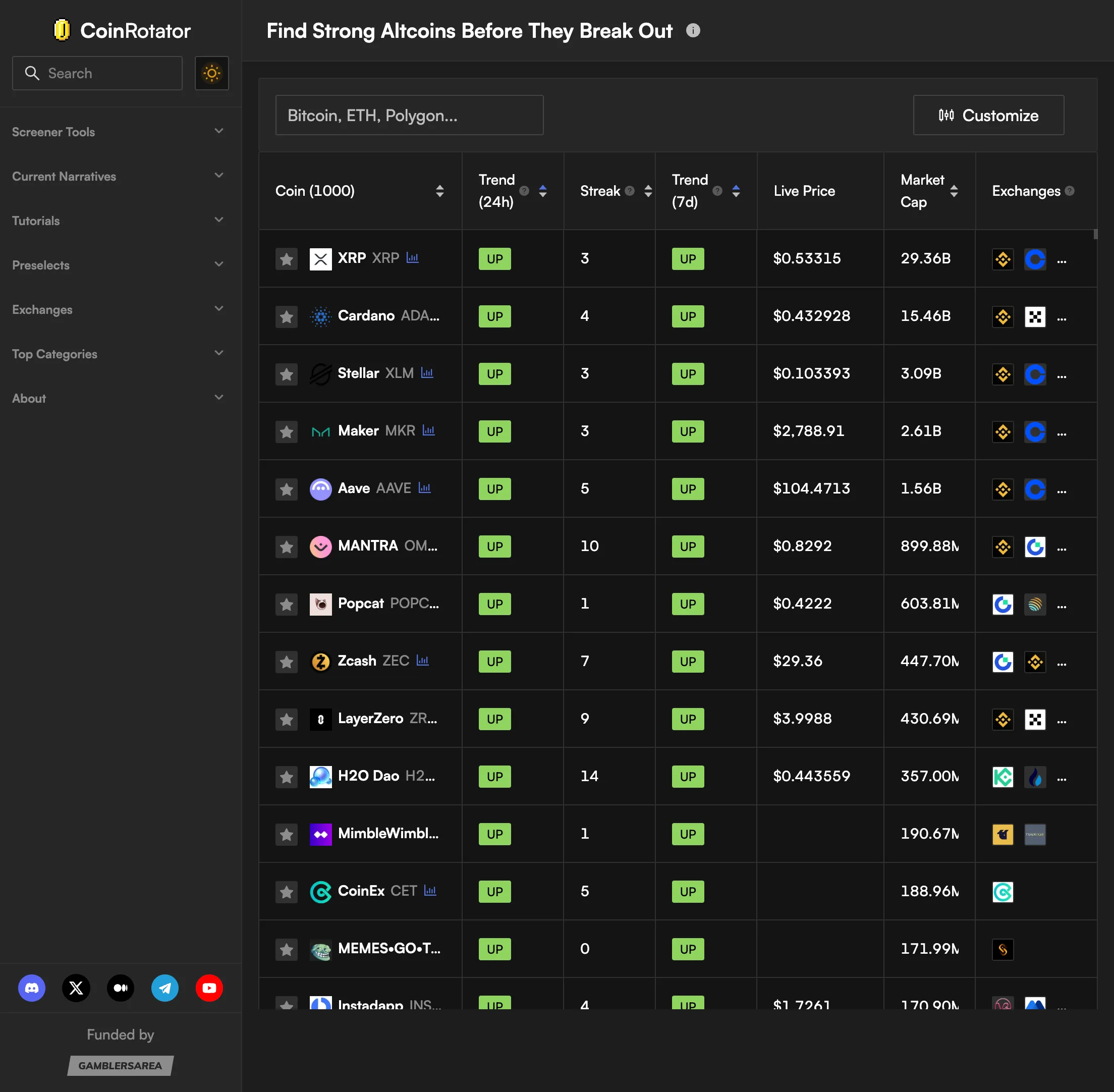Click the chart icon next to XRP
Viewport: 1114px width, 1092px height.
pos(412,258)
